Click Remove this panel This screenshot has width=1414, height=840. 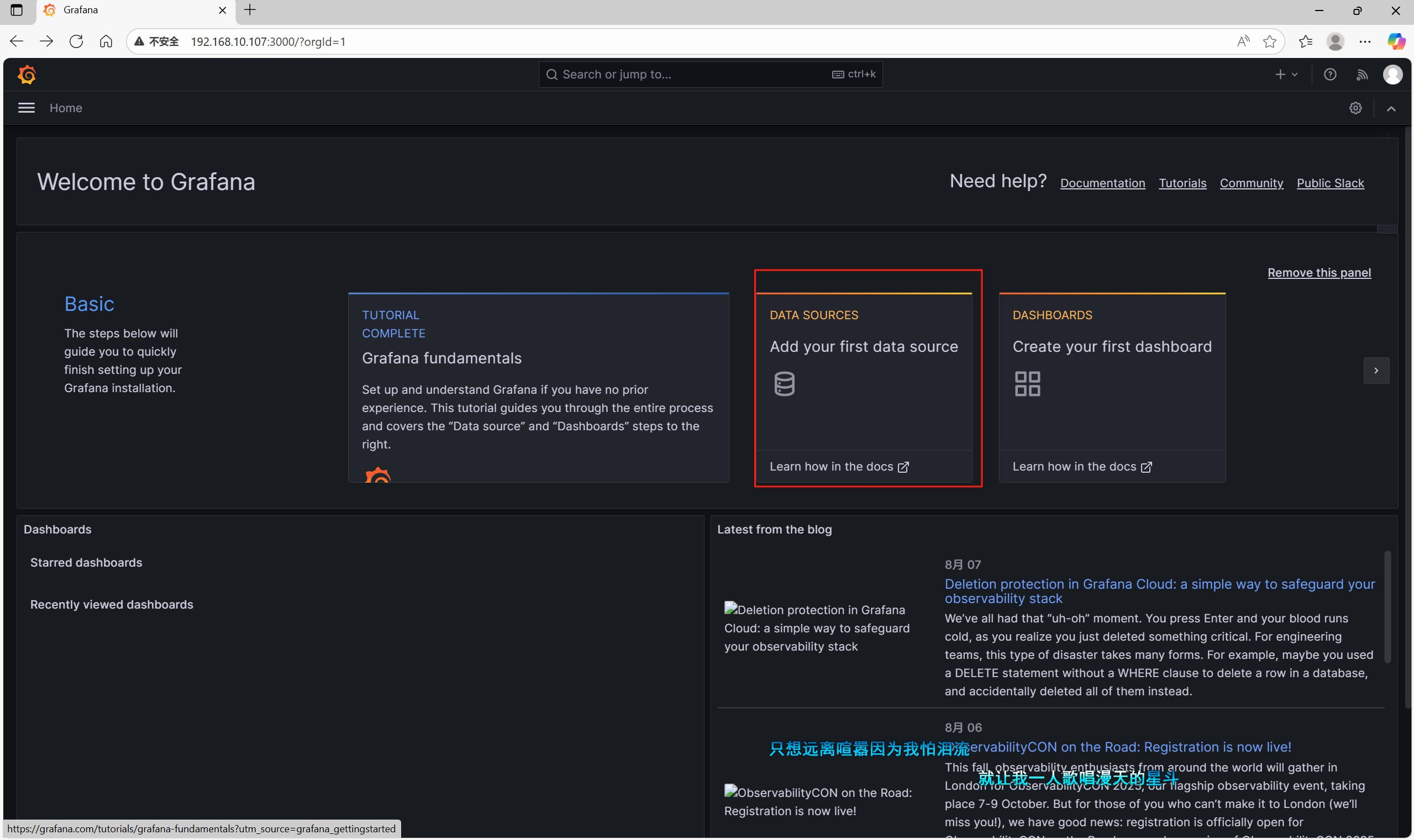tap(1319, 272)
